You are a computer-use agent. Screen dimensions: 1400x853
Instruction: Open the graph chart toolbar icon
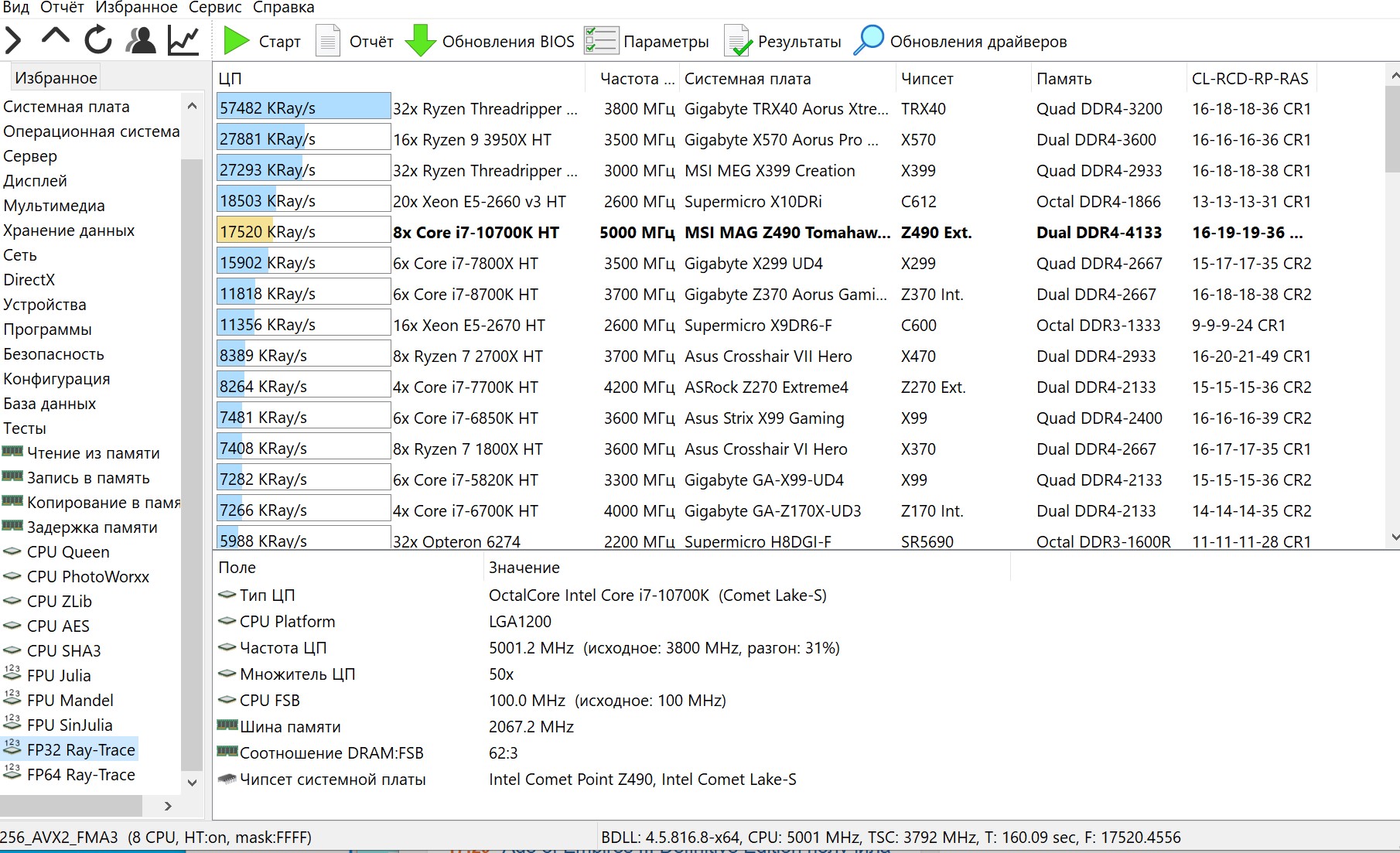point(183,40)
